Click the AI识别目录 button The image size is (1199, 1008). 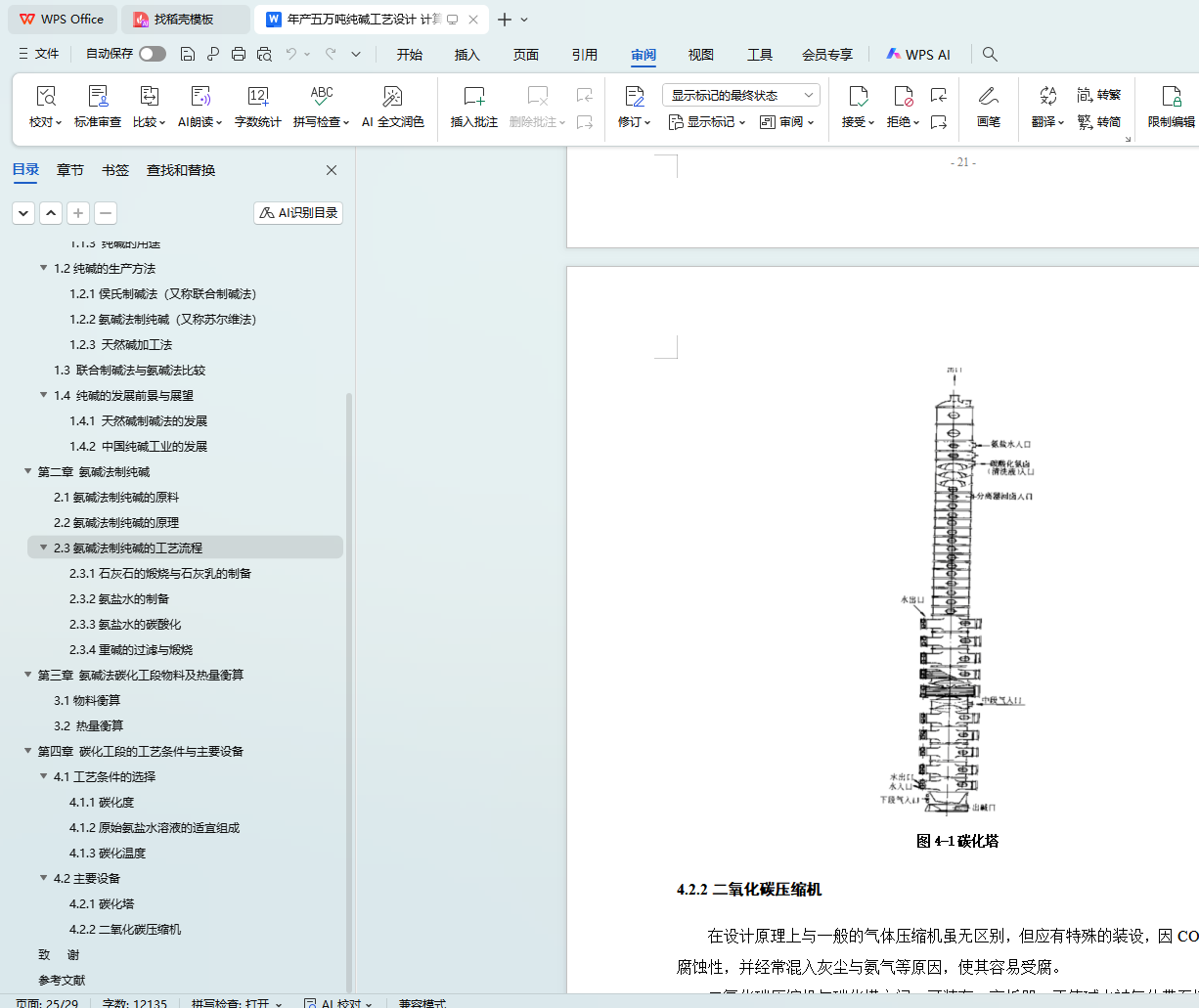pyautogui.click(x=298, y=213)
